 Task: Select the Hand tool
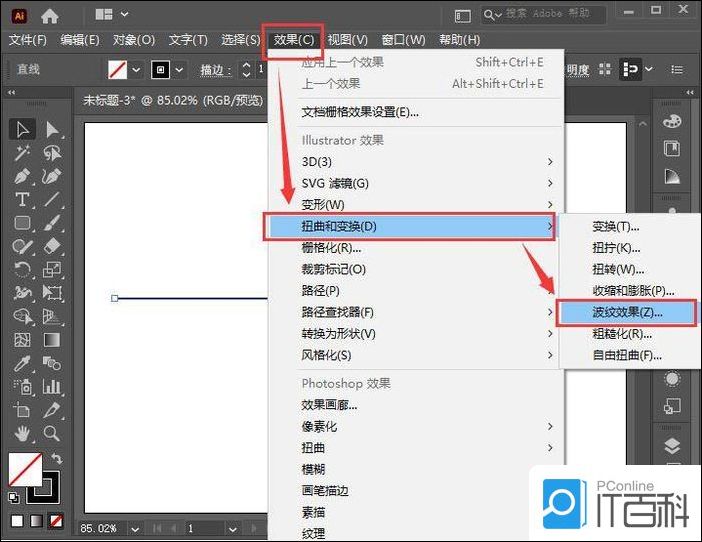click(x=22, y=434)
